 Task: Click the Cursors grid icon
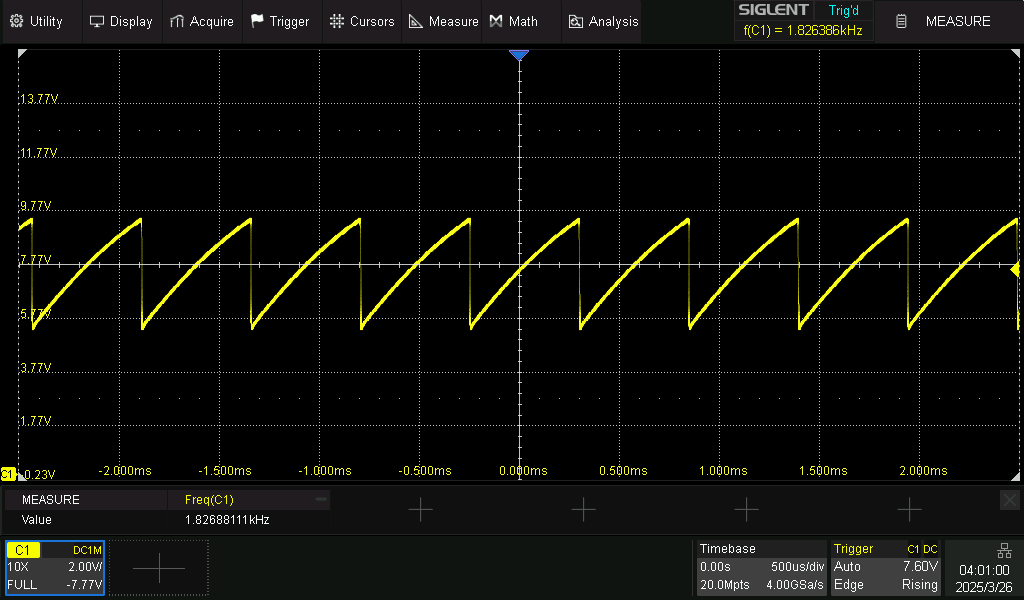click(336, 22)
